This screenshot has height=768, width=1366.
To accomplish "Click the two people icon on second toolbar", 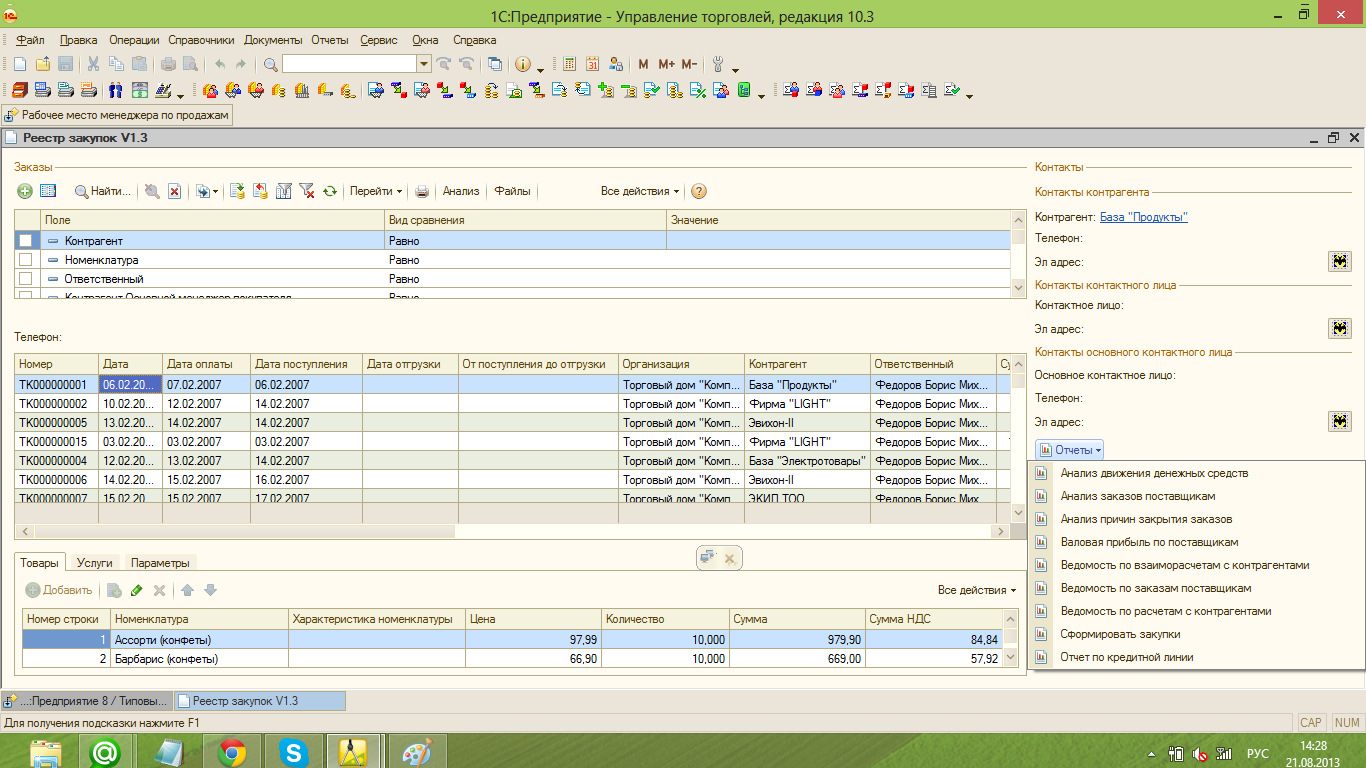I will (115, 90).
